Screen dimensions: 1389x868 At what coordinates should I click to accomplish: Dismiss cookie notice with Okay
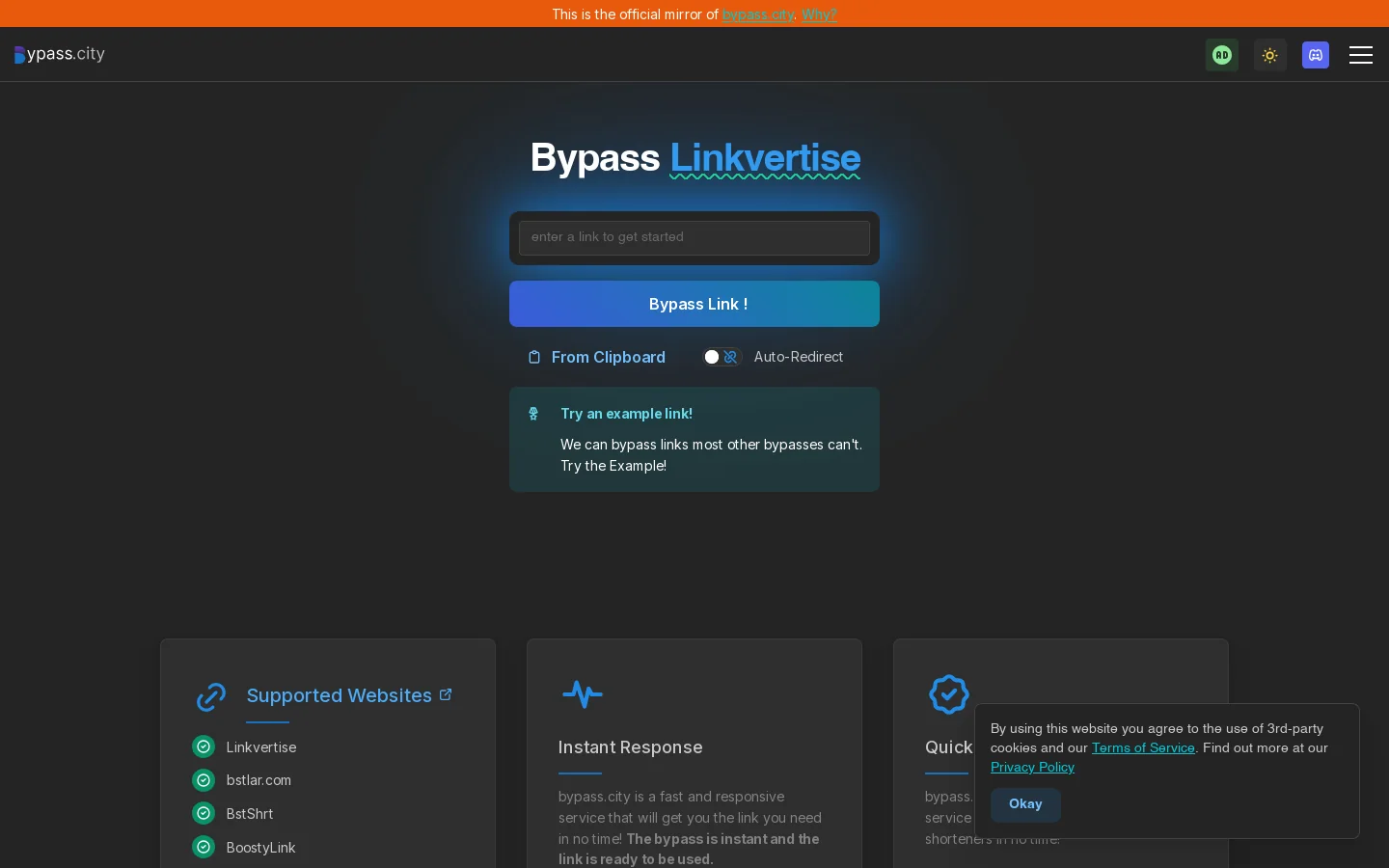1025,804
